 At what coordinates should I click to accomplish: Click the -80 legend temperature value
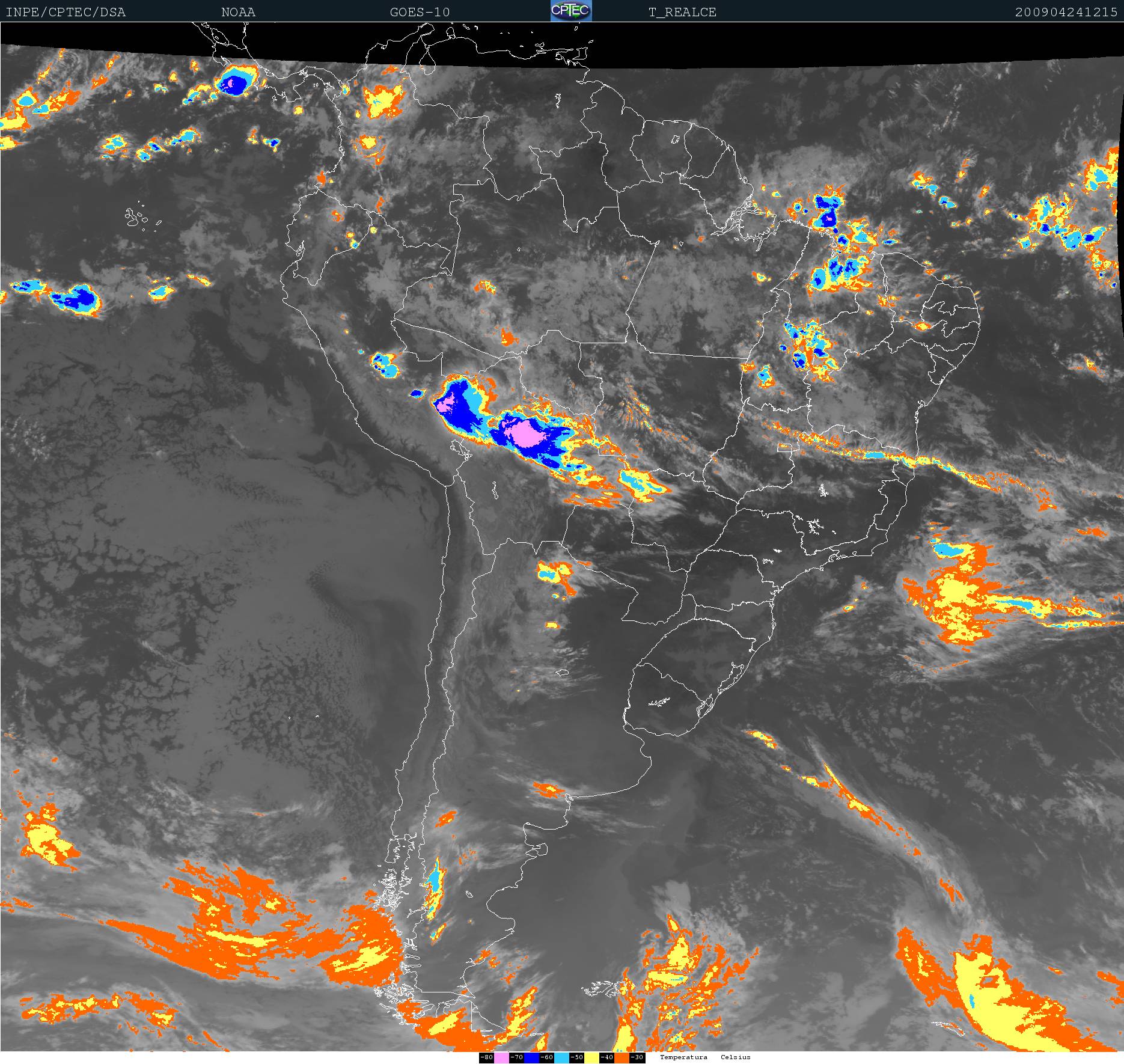(486, 1057)
